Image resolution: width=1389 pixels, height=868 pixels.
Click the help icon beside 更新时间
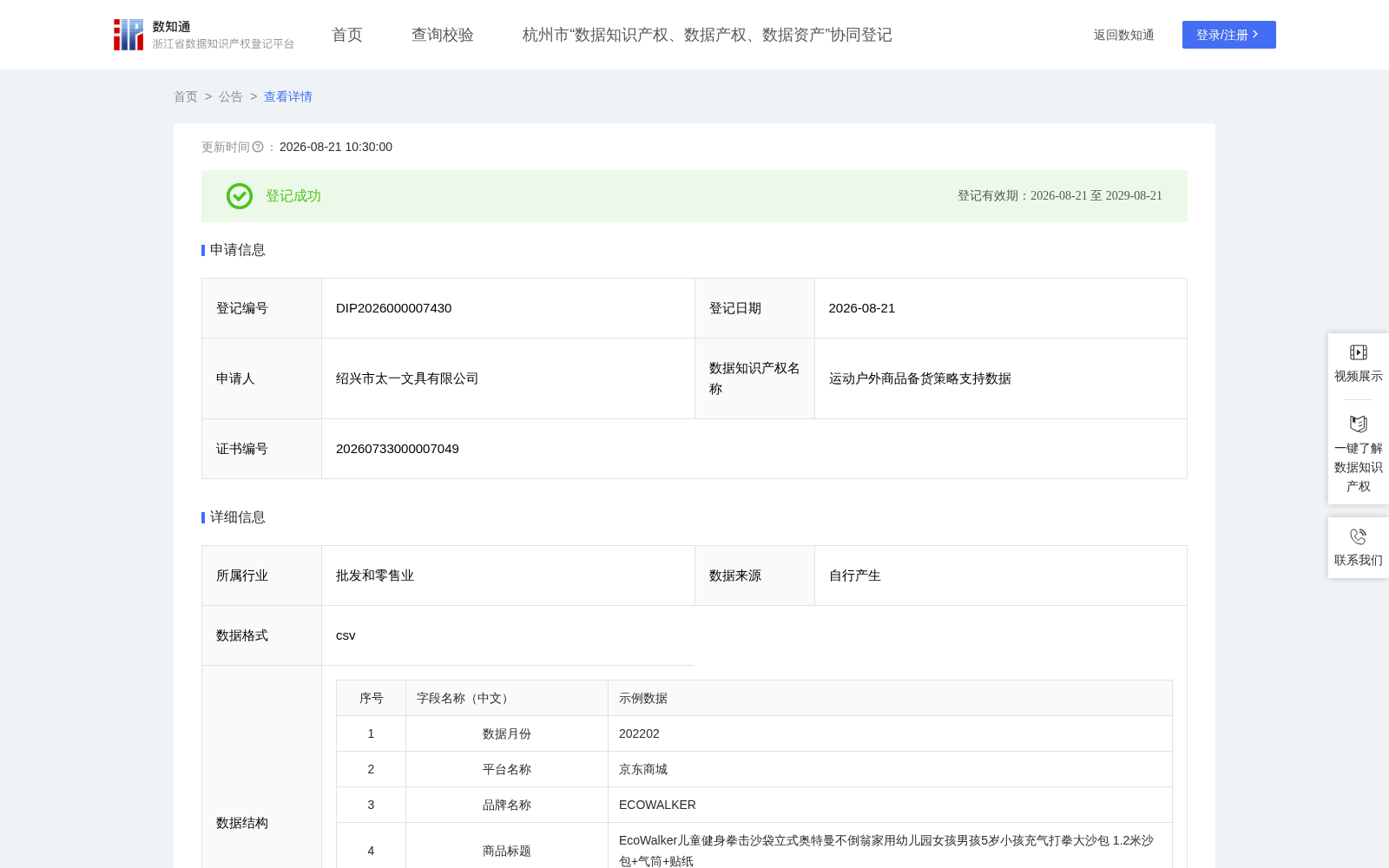point(258,147)
